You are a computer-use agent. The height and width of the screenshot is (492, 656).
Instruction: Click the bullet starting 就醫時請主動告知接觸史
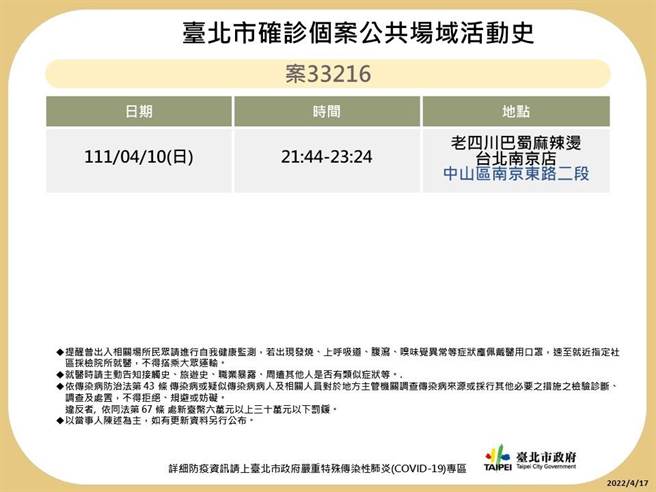(x=229, y=374)
